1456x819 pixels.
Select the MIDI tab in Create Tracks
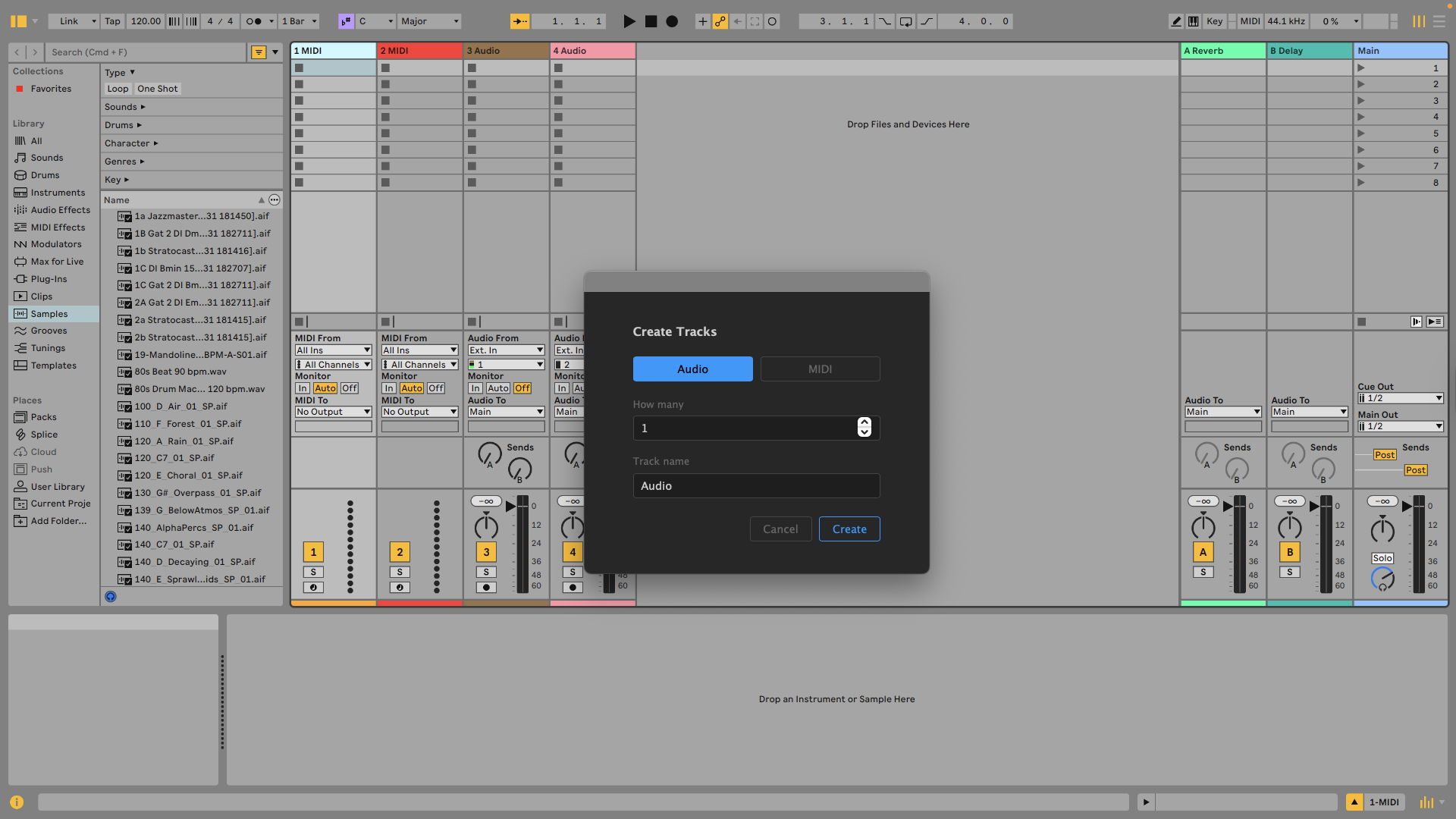pyautogui.click(x=820, y=369)
